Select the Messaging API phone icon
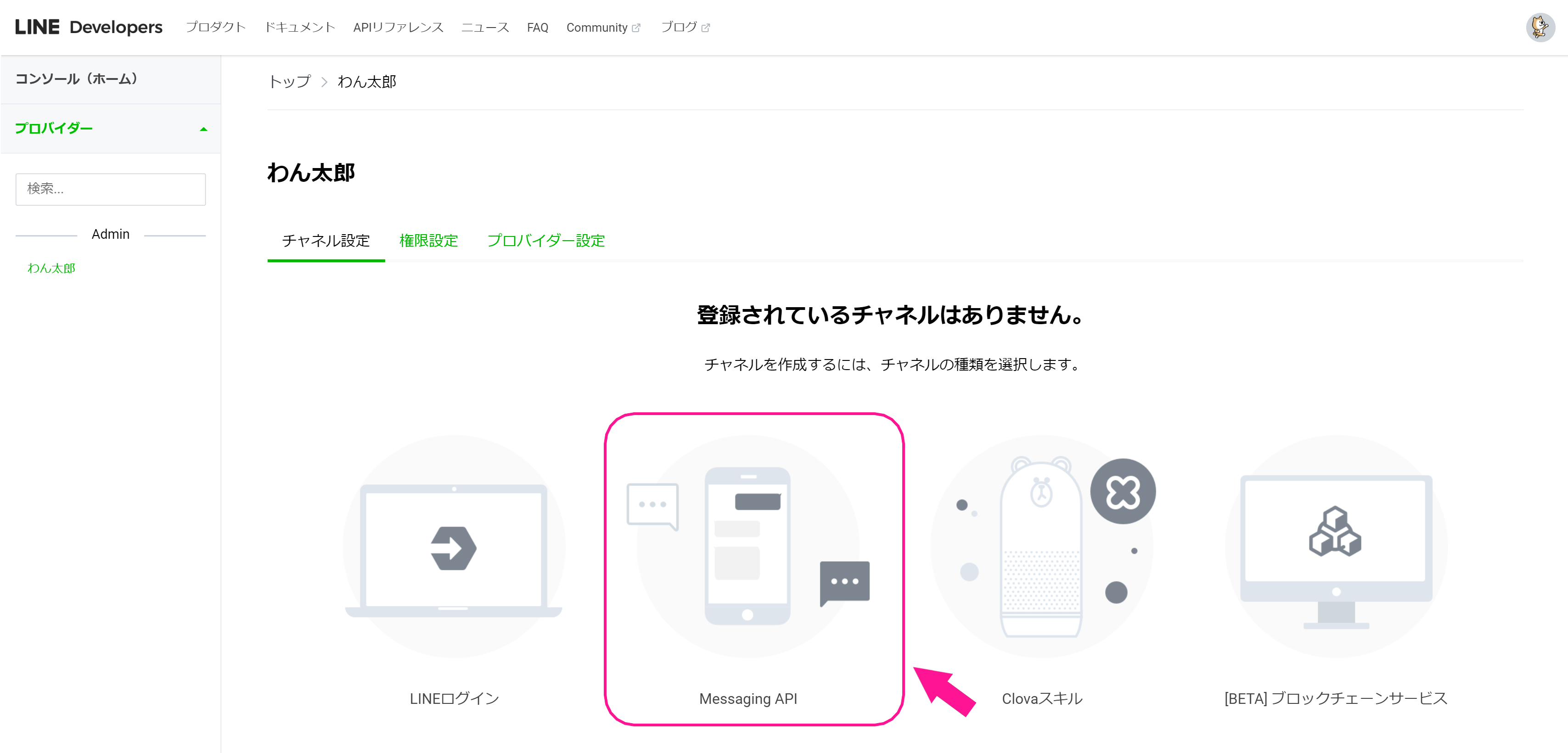Screen dimensions: 1568x753 [748, 546]
